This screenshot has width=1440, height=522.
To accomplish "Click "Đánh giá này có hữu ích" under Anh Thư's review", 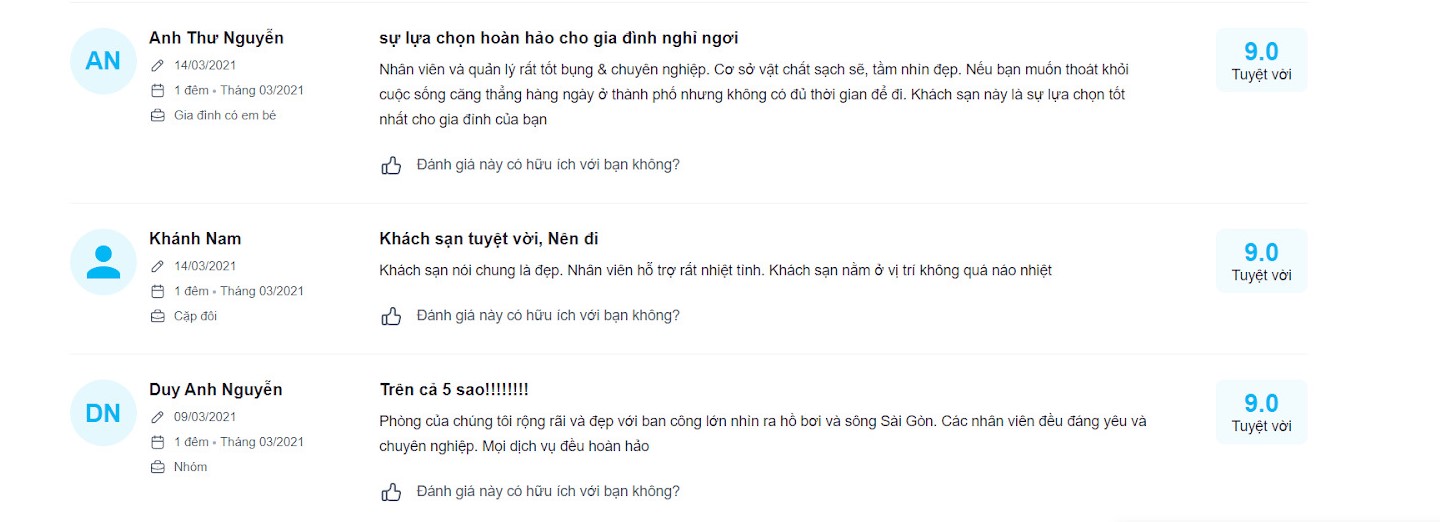I will (548, 165).
